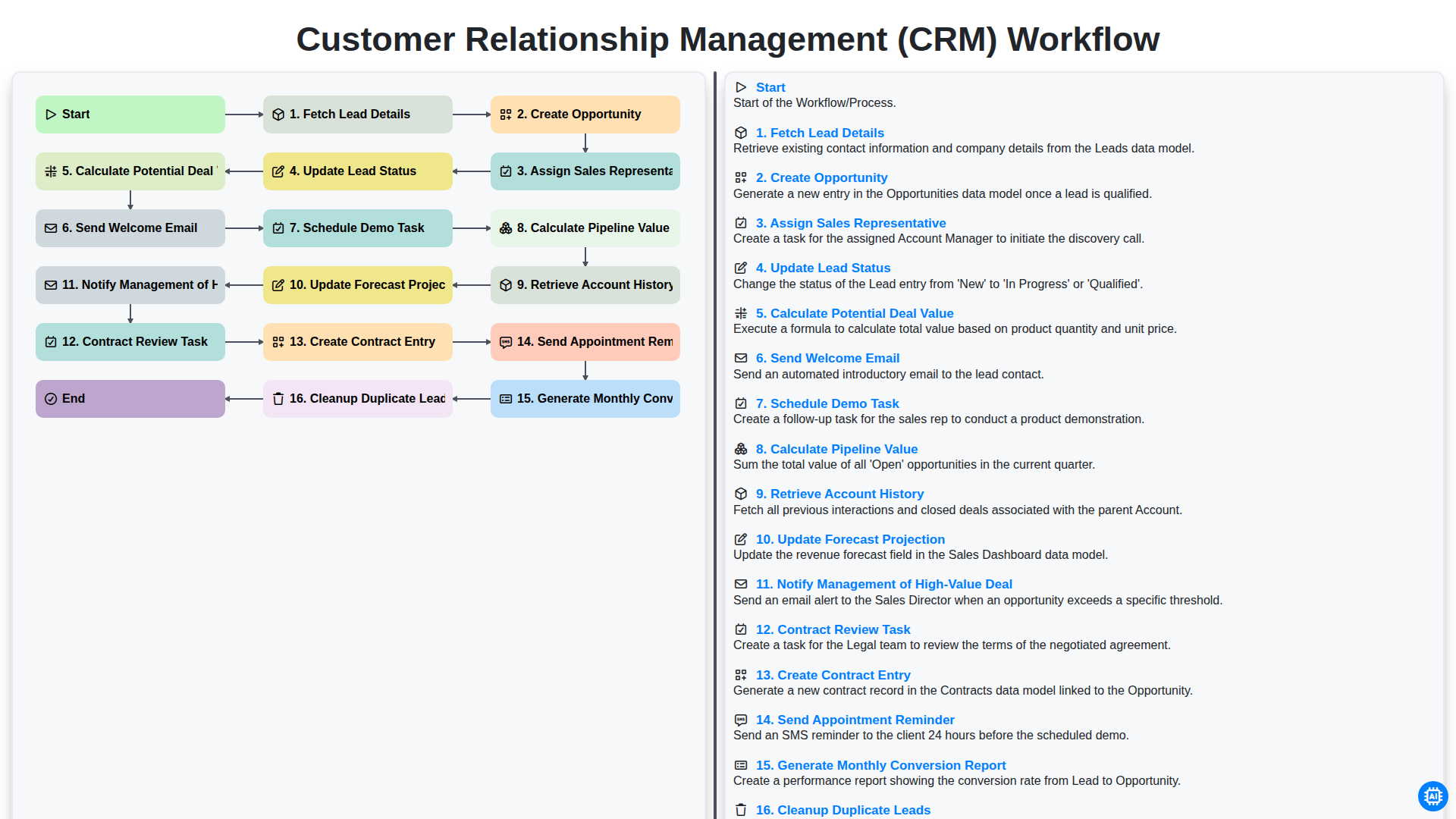Select the 13. Create Contract Entry node

[358, 342]
